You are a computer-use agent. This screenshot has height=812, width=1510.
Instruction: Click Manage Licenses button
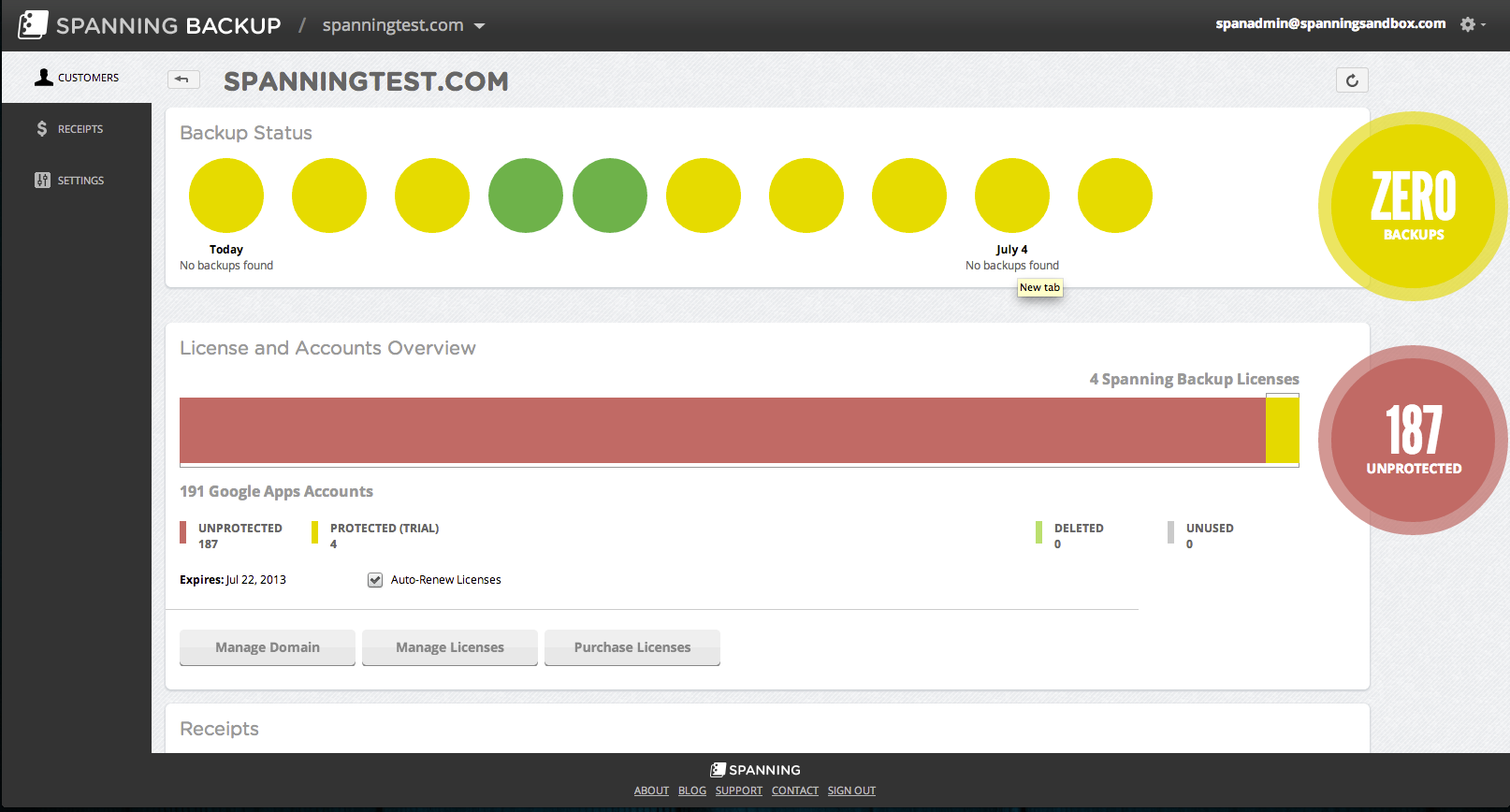(450, 647)
